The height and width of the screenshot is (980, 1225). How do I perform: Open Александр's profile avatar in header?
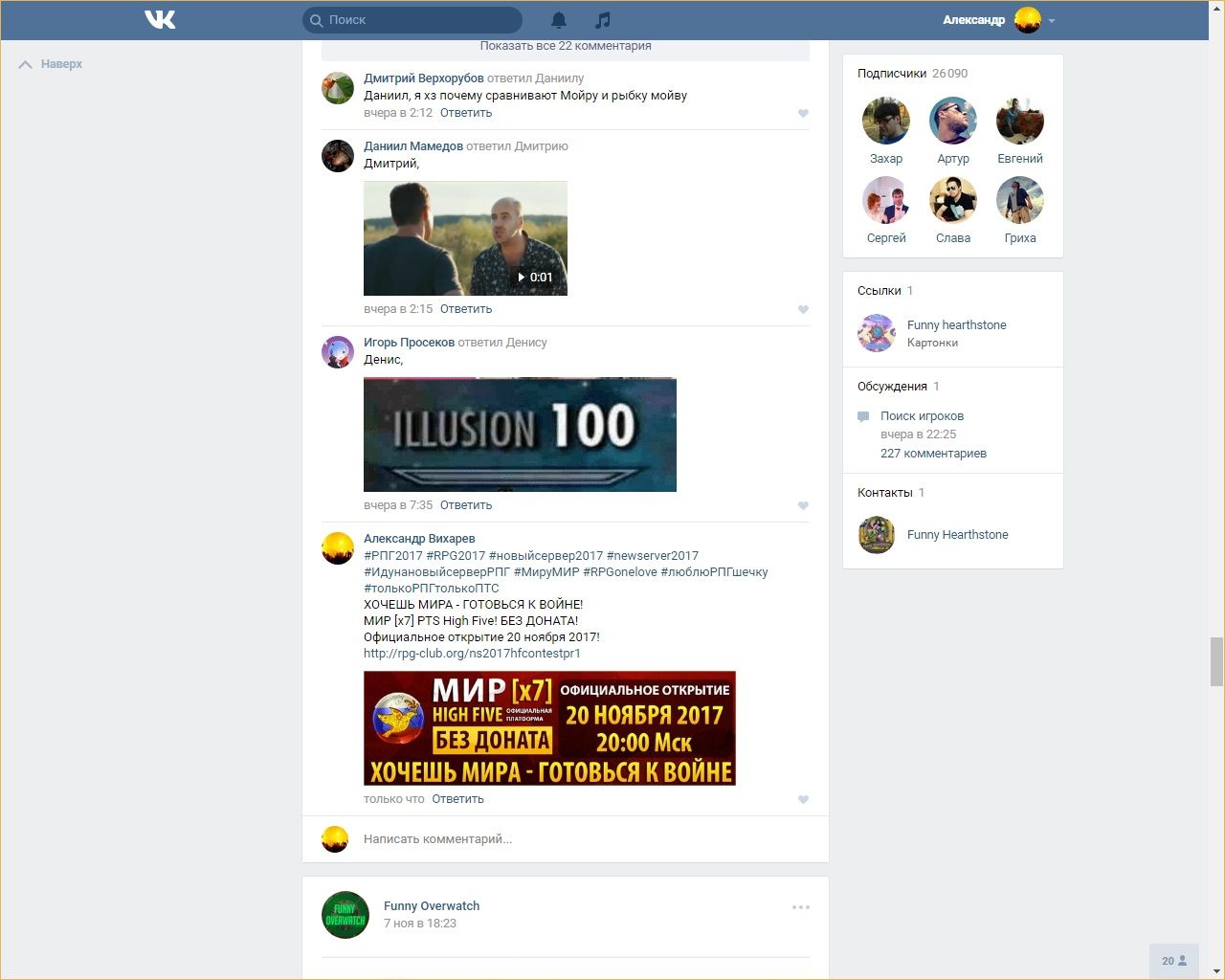tap(1028, 20)
